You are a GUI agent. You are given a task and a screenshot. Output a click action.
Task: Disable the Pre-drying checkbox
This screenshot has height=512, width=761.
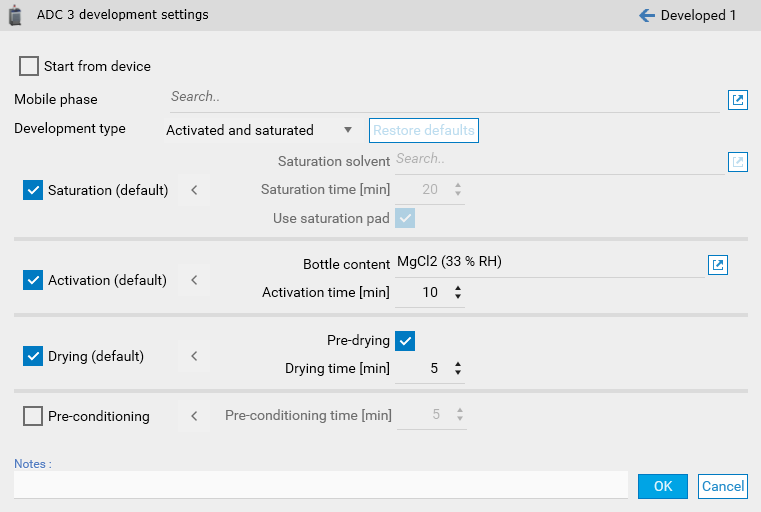pos(405,341)
